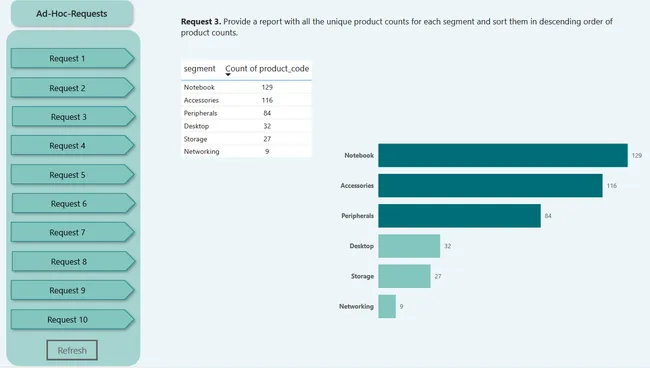Show the Request 8 page
650x368 pixels.
[73, 261]
